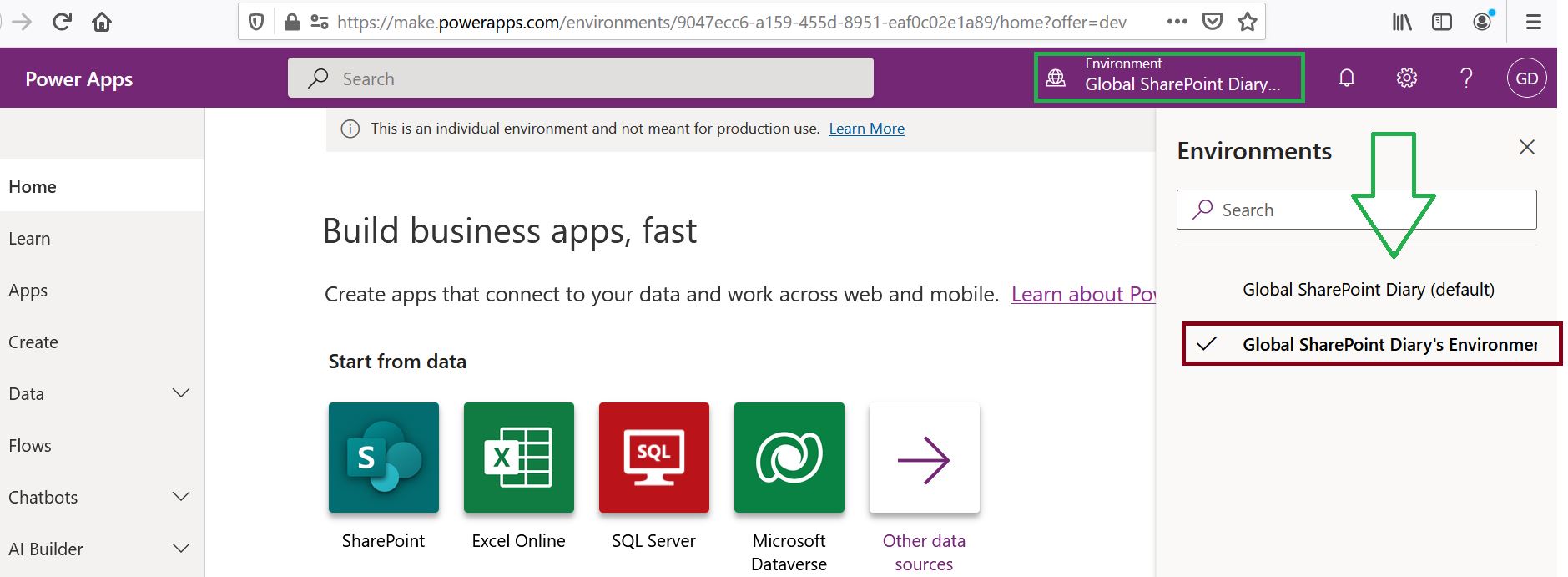Open the Learn about Power Apps link
This screenshot has width=1568, height=577.
pos(1083,294)
